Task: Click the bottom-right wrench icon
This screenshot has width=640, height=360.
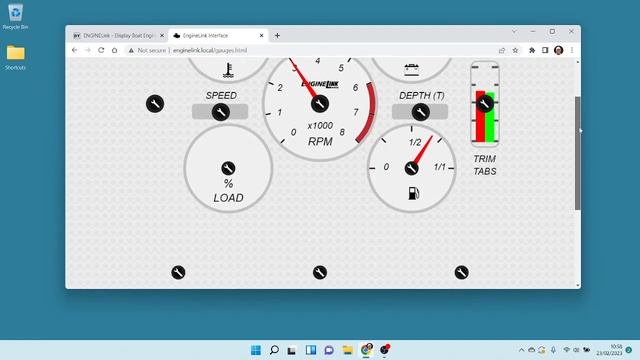Action: tap(462, 272)
